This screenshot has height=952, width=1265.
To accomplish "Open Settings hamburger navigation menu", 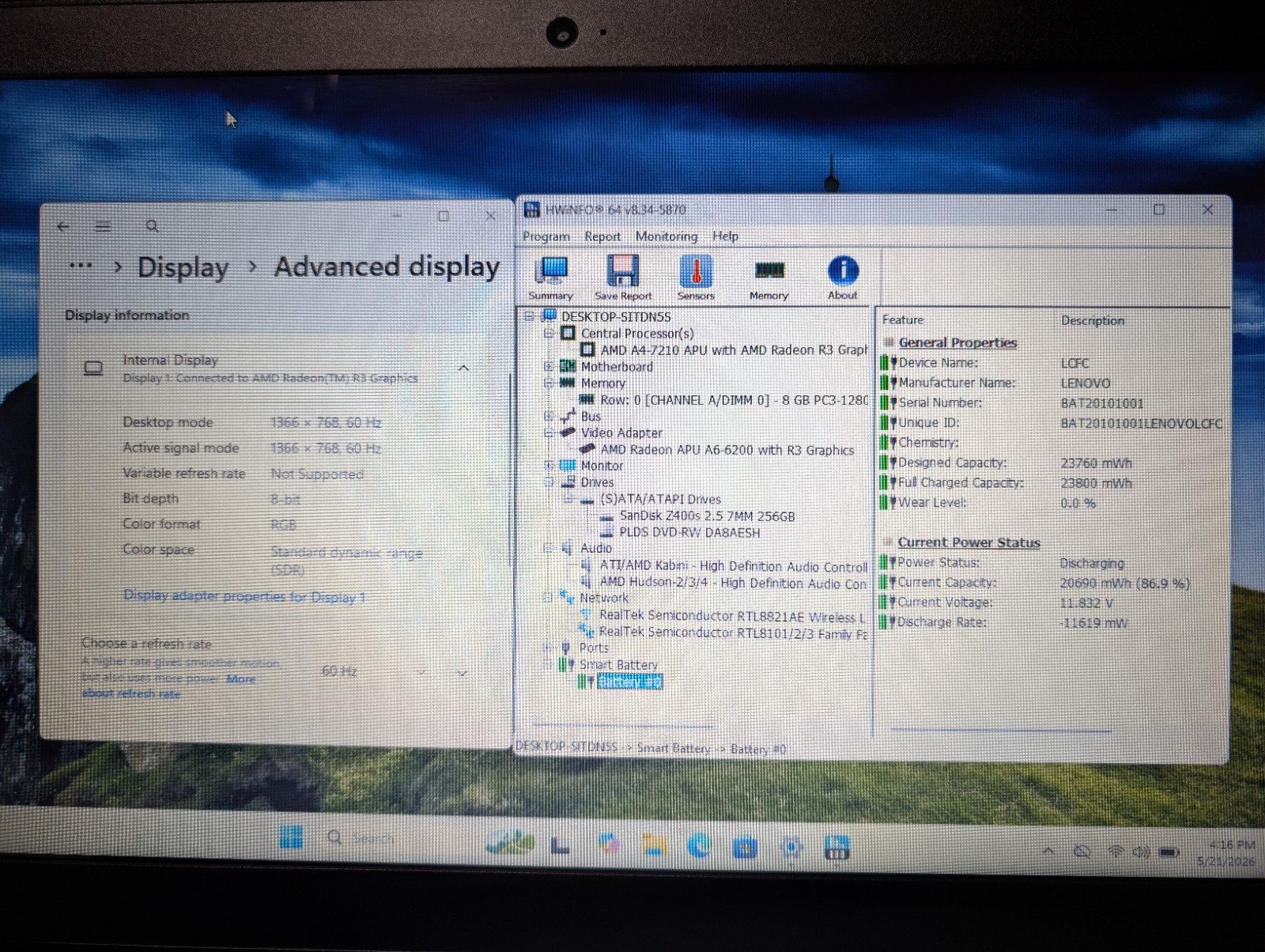I will (103, 227).
